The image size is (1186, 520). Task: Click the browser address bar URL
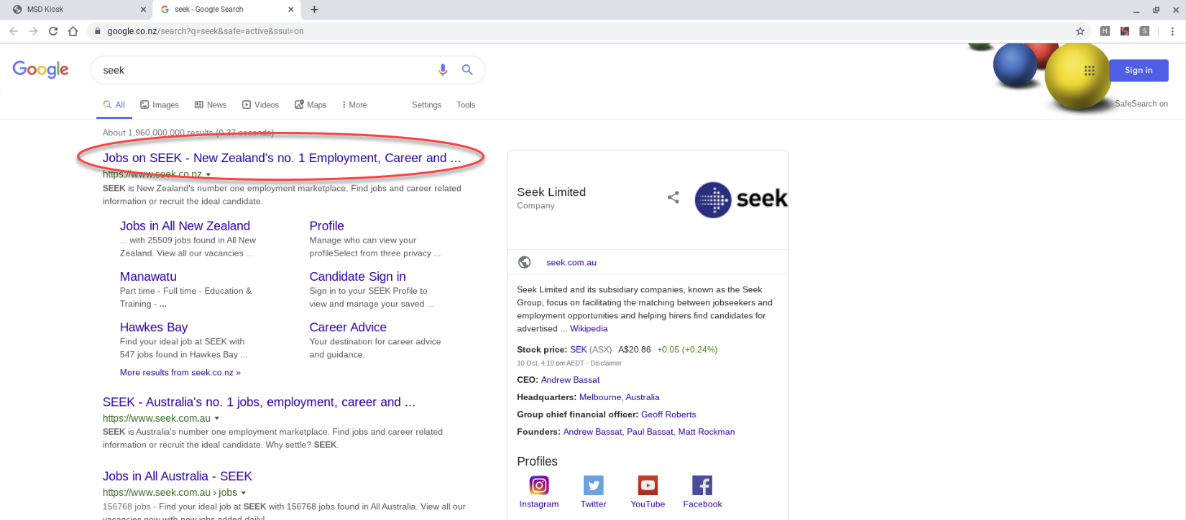(206, 31)
